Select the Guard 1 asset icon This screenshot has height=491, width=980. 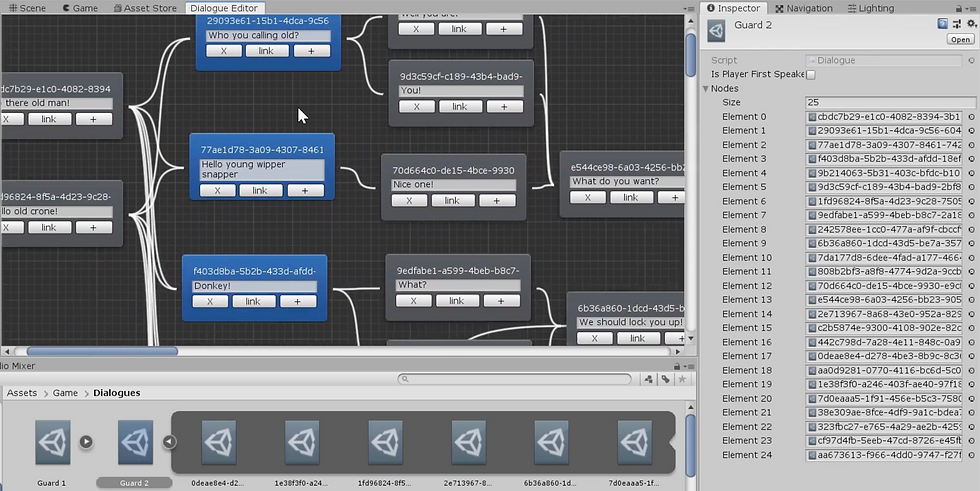pyautogui.click(x=52, y=442)
